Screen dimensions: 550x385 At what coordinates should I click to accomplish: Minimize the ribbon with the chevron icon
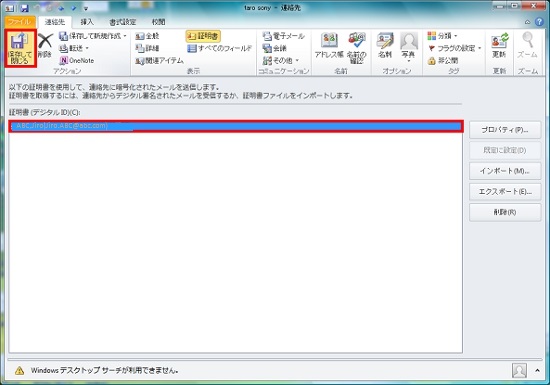coord(528,22)
